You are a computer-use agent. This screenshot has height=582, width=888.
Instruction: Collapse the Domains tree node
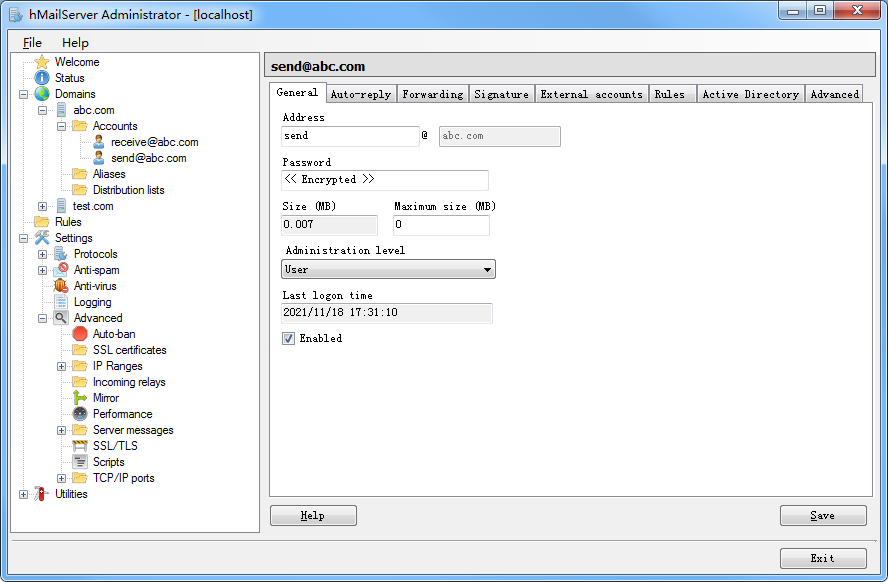pos(23,94)
